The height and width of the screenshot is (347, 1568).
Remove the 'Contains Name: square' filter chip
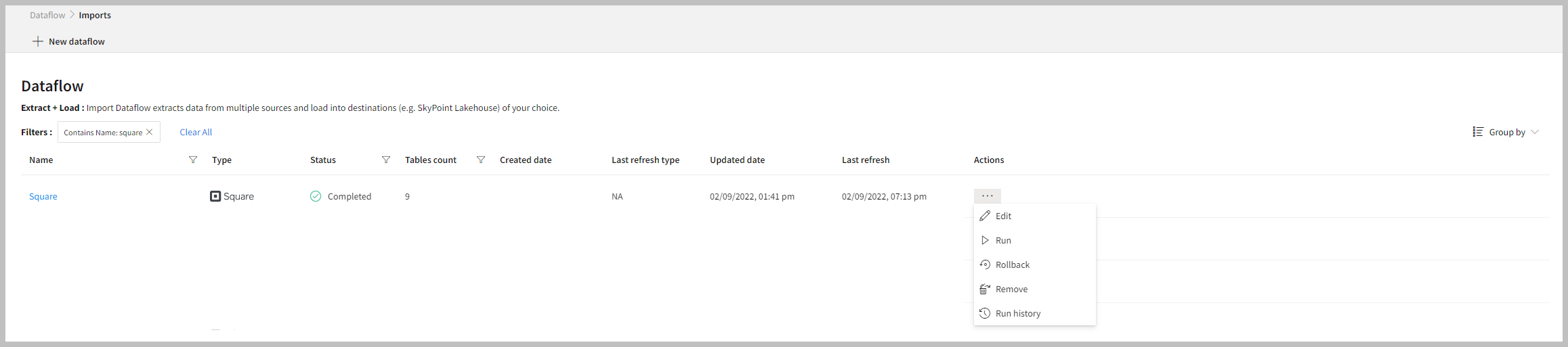(150, 132)
